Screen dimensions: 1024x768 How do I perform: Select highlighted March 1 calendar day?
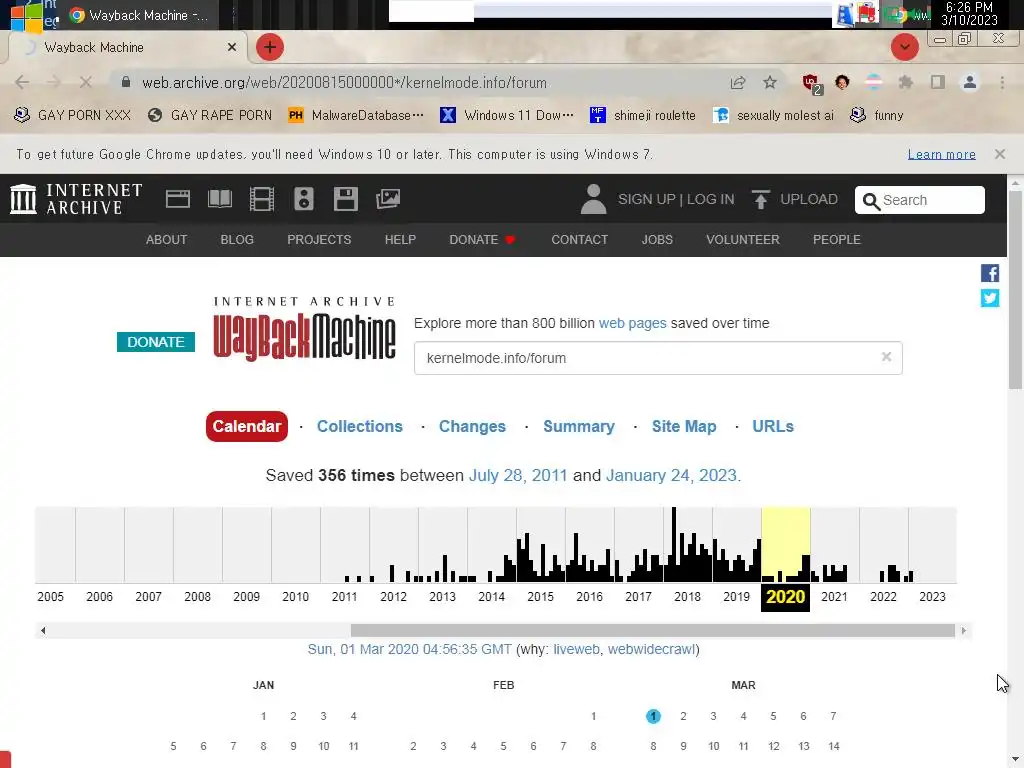click(x=653, y=716)
